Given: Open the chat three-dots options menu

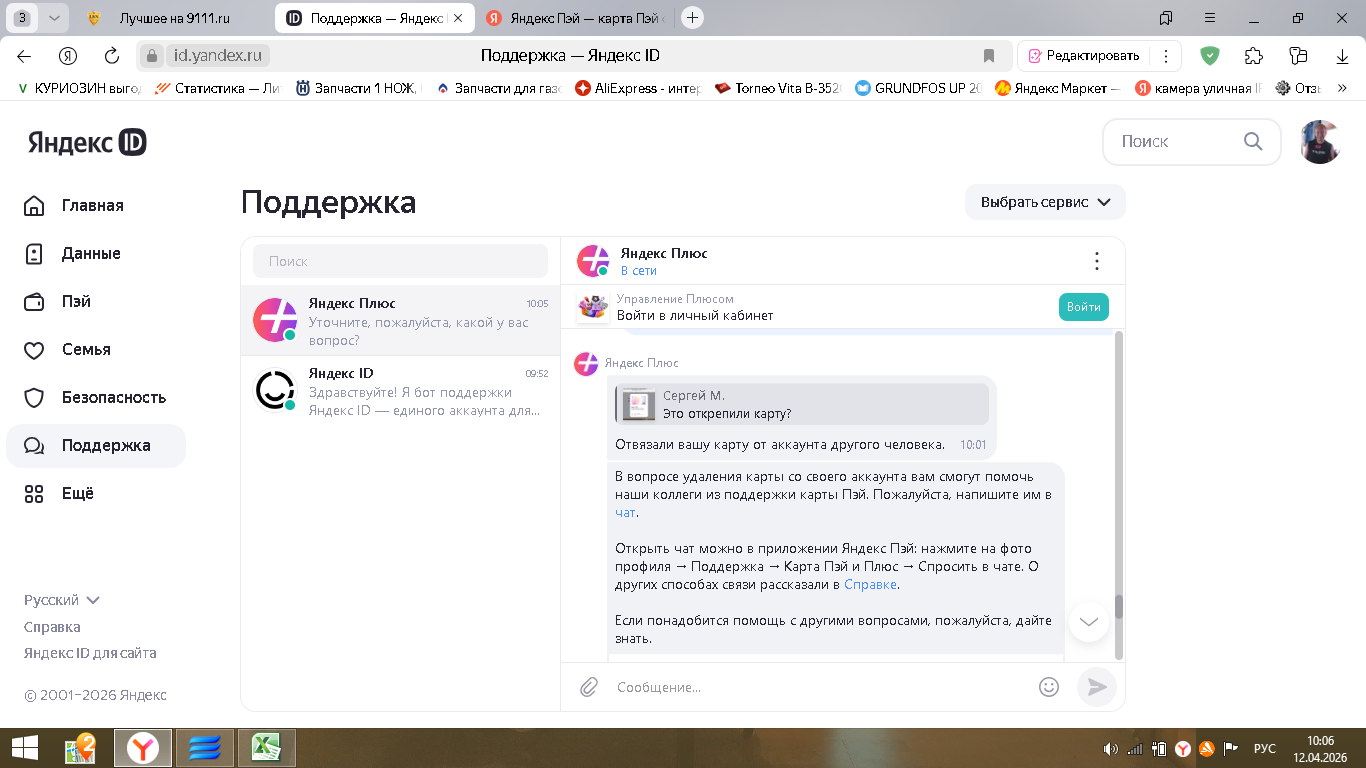Looking at the screenshot, I should pos(1096,261).
